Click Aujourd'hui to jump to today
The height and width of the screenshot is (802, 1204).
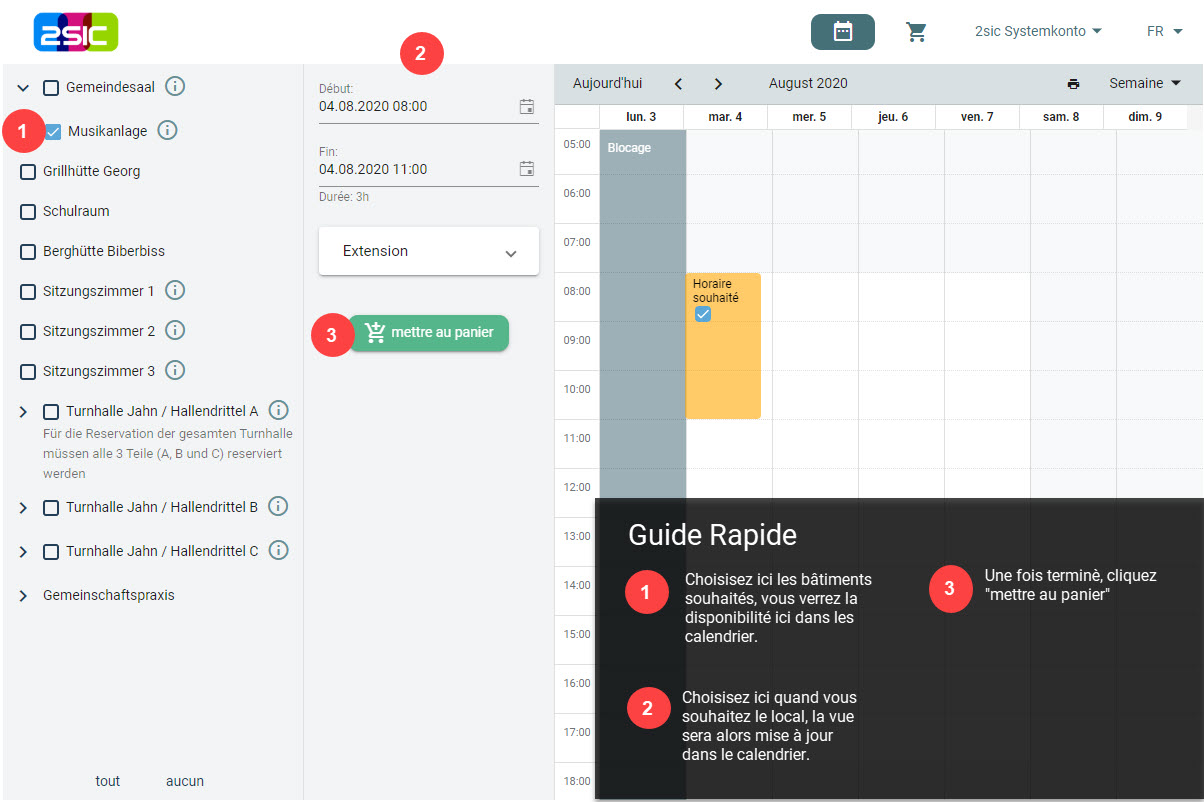click(607, 84)
